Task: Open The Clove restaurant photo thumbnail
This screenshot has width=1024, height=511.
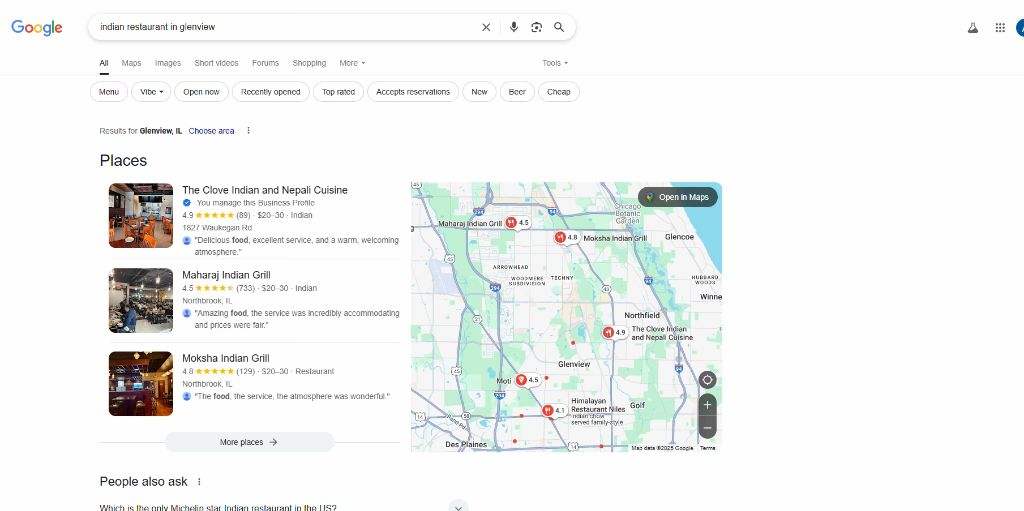Action: coord(140,215)
